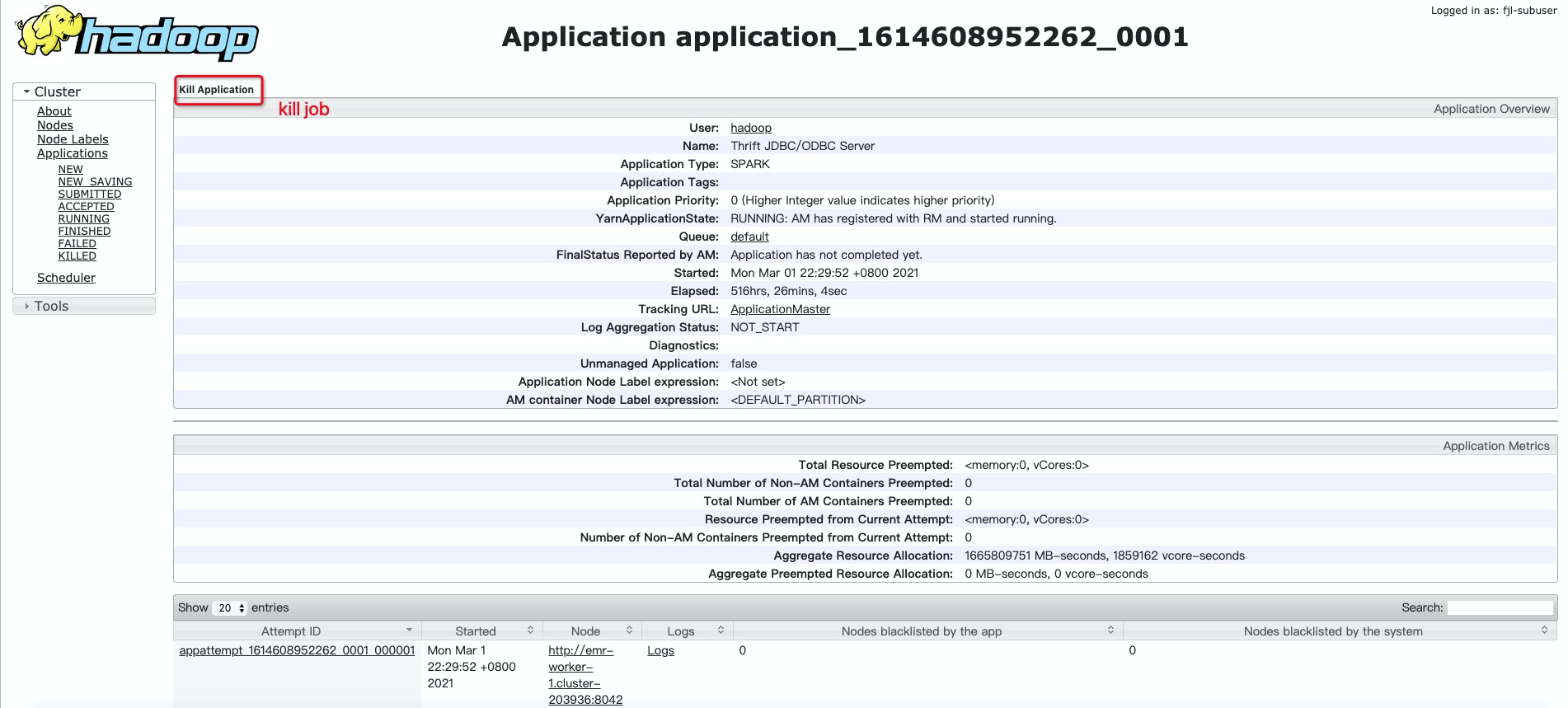
Task: Open the Nodes page
Action: 55,125
